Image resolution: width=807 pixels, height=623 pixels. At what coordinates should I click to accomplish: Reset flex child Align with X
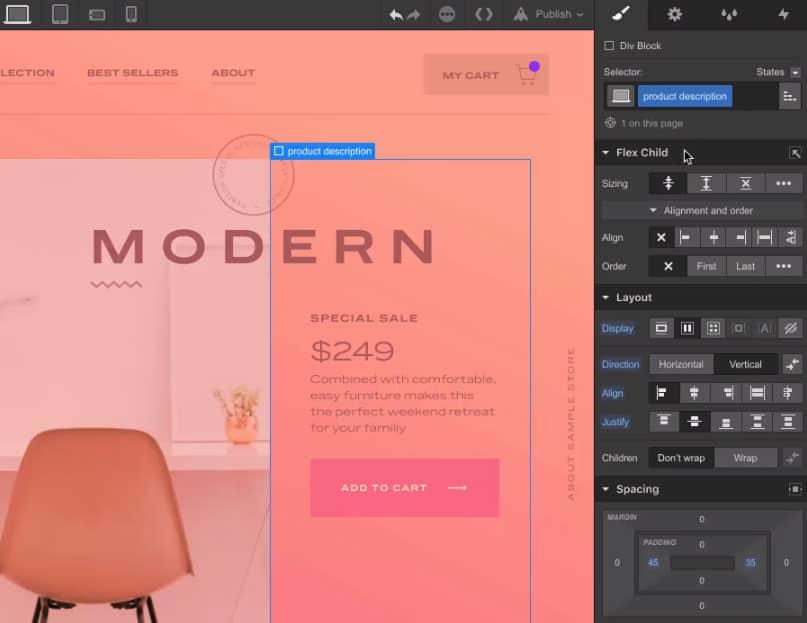pyautogui.click(x=661, y=237)
